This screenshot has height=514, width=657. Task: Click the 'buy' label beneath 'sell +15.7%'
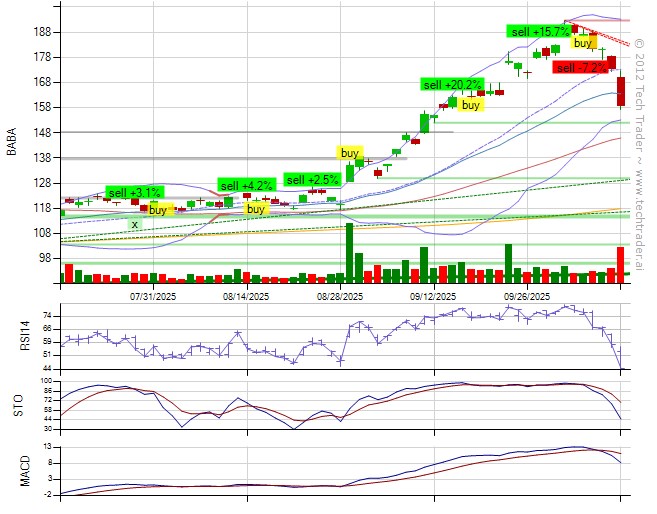point(583,43)
